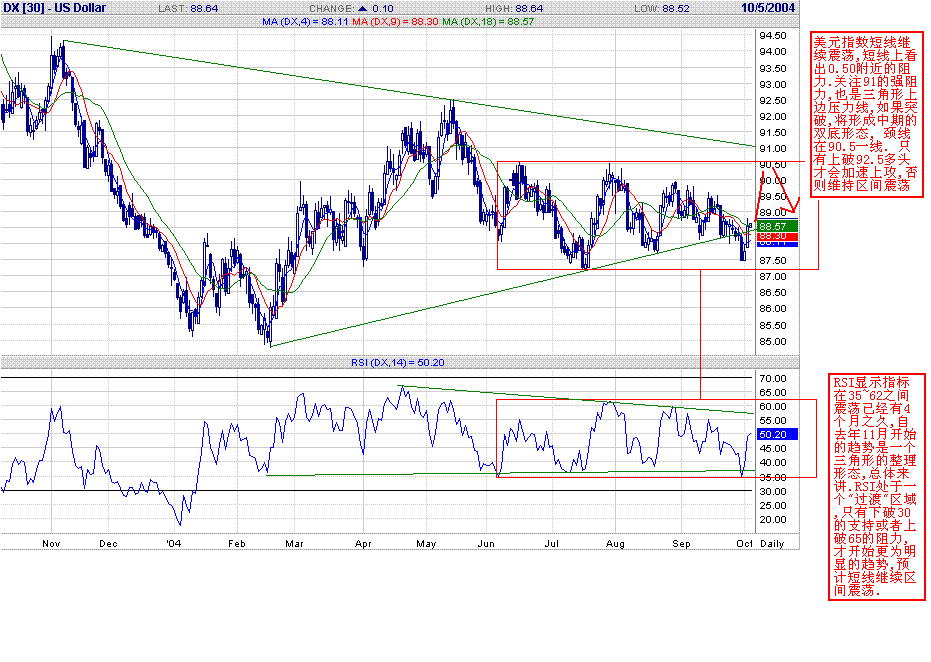Click price axis label 94.00
931x662 pixels.
(x=772, y=52)
